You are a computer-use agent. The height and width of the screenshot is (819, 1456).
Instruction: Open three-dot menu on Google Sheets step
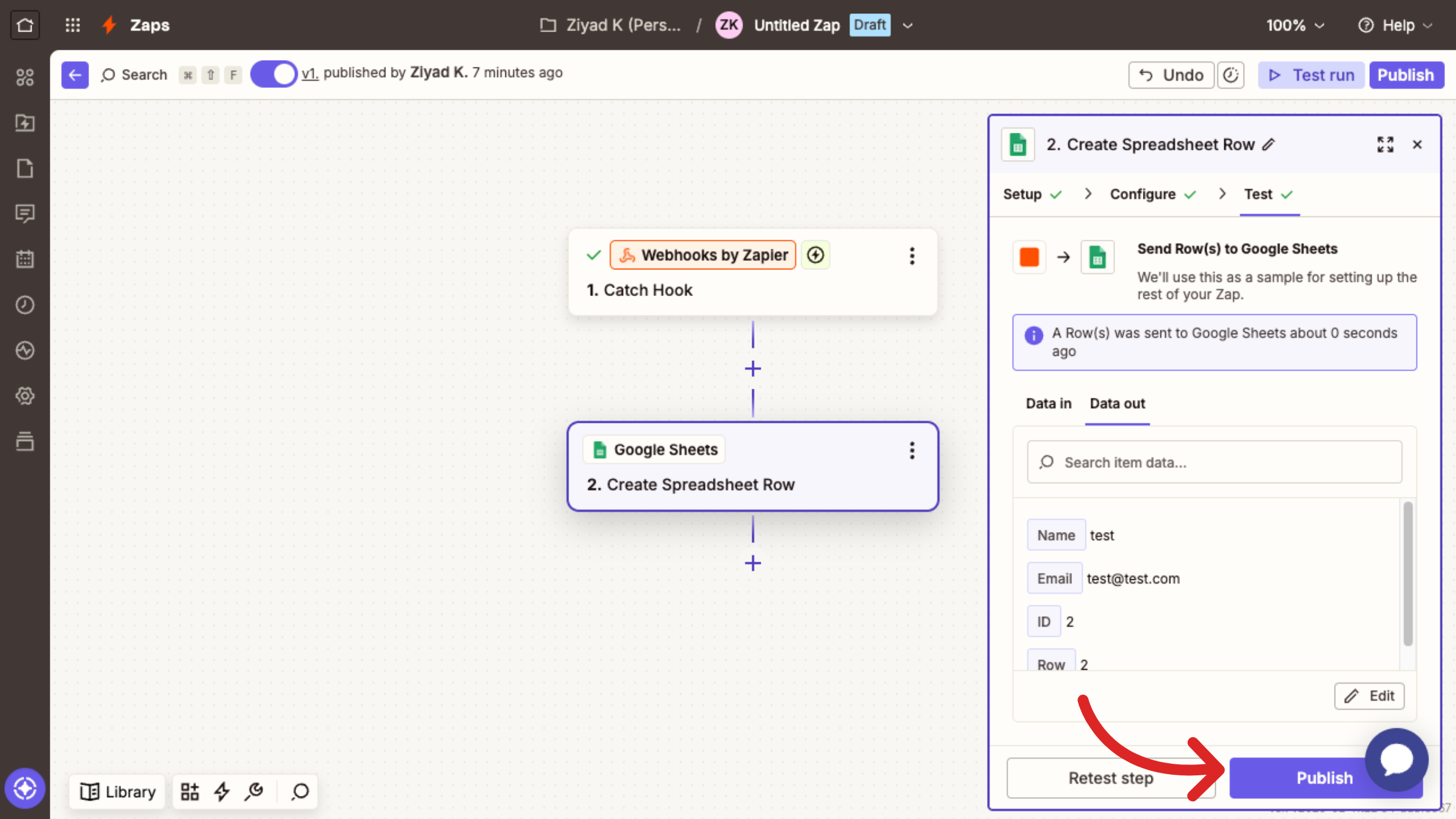(x=912, y=450)
